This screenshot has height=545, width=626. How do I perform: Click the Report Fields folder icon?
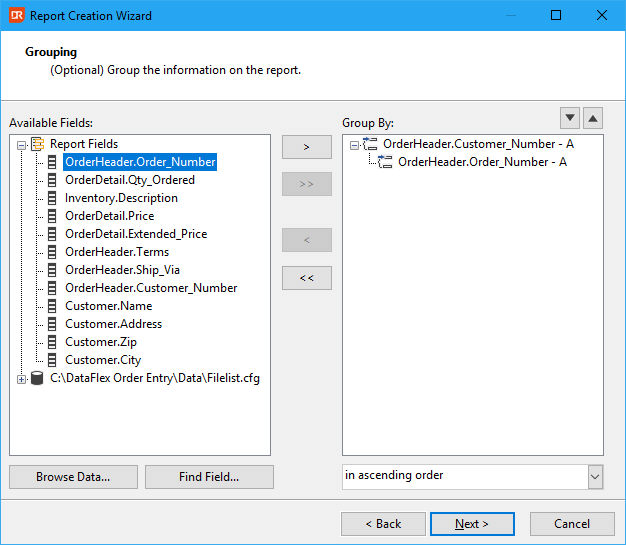[38, 144]
